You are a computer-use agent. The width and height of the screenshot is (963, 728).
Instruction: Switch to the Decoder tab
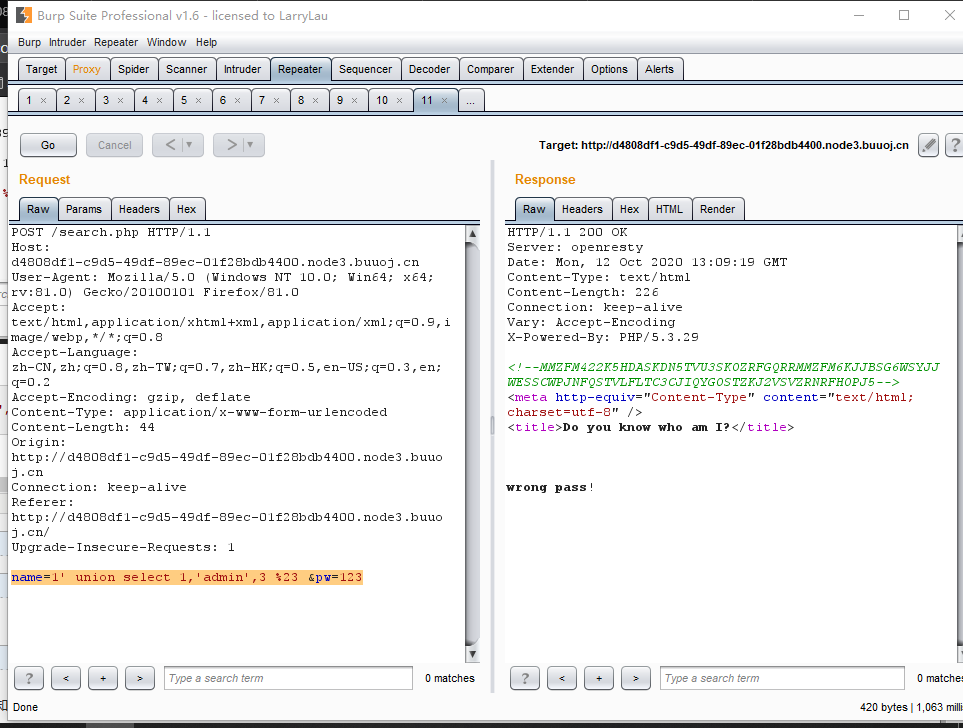pyautogui.click(x=429, y=69)
